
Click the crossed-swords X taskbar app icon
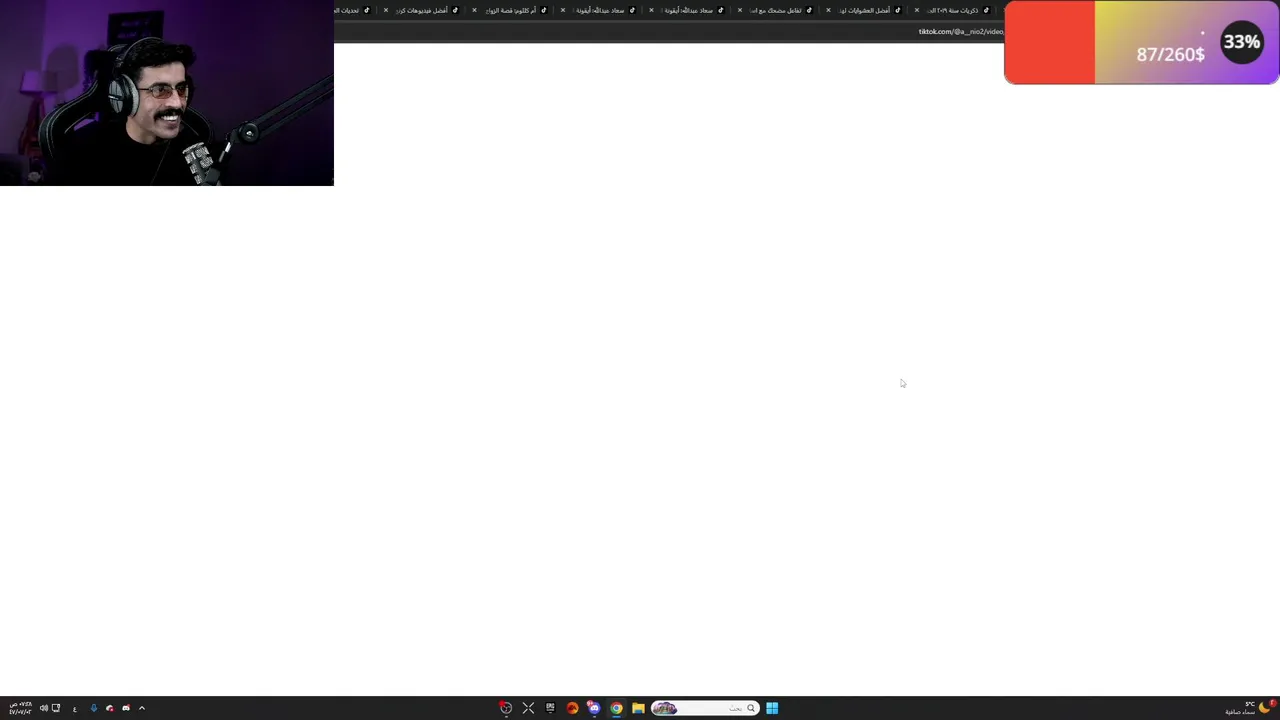[x=528, y=708]
